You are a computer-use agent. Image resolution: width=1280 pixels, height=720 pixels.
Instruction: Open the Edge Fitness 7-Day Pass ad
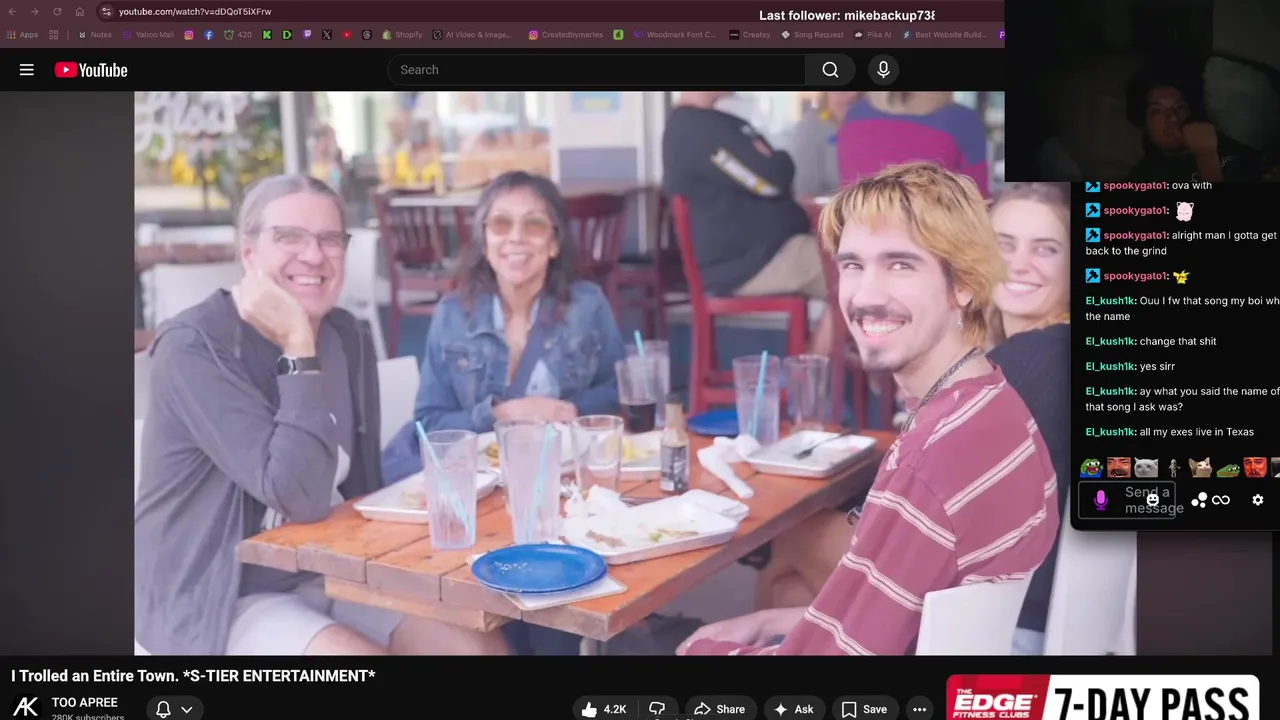tap(1102, 698)
